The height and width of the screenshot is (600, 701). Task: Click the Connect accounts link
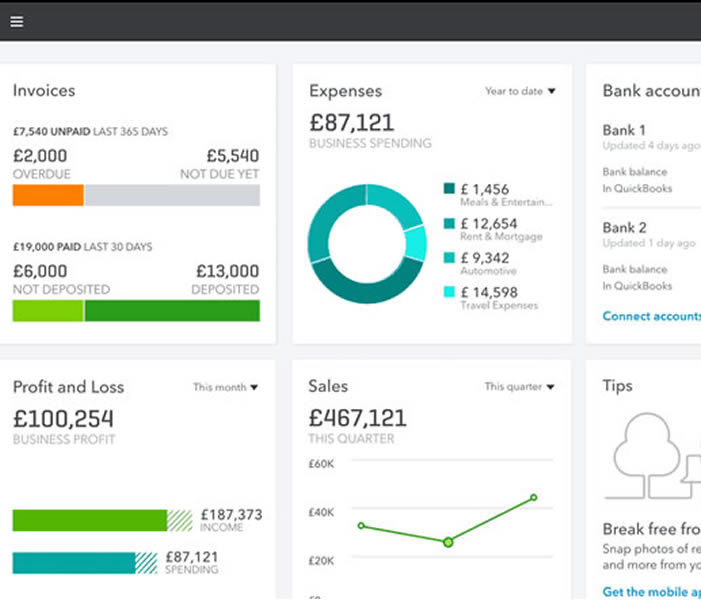(651, 316)
